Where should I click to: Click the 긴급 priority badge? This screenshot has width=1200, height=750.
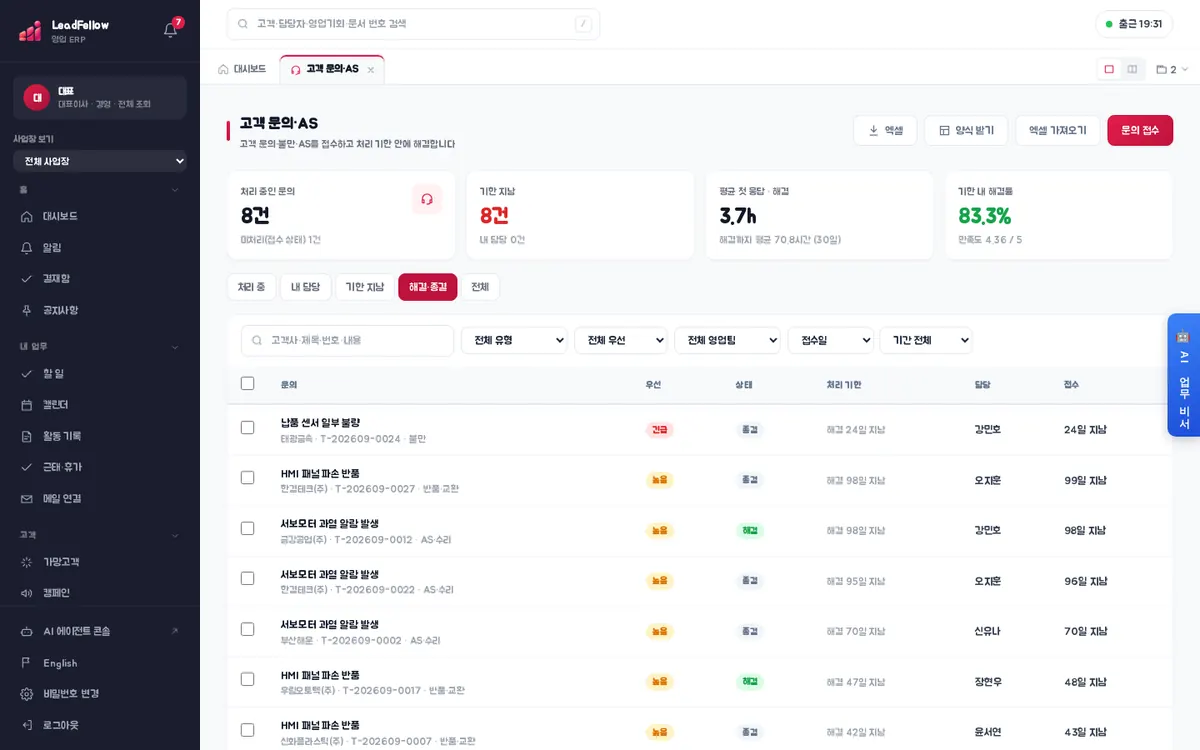(659, 430)
